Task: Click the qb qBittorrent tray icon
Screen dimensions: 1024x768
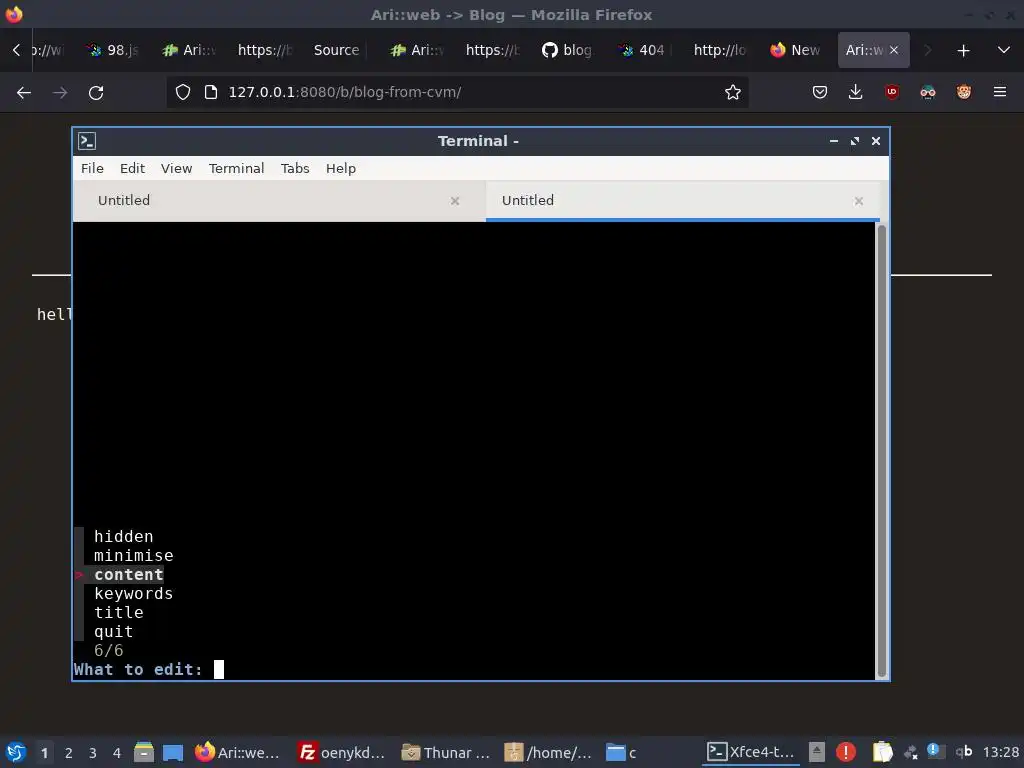Action: tap(964, 752)
